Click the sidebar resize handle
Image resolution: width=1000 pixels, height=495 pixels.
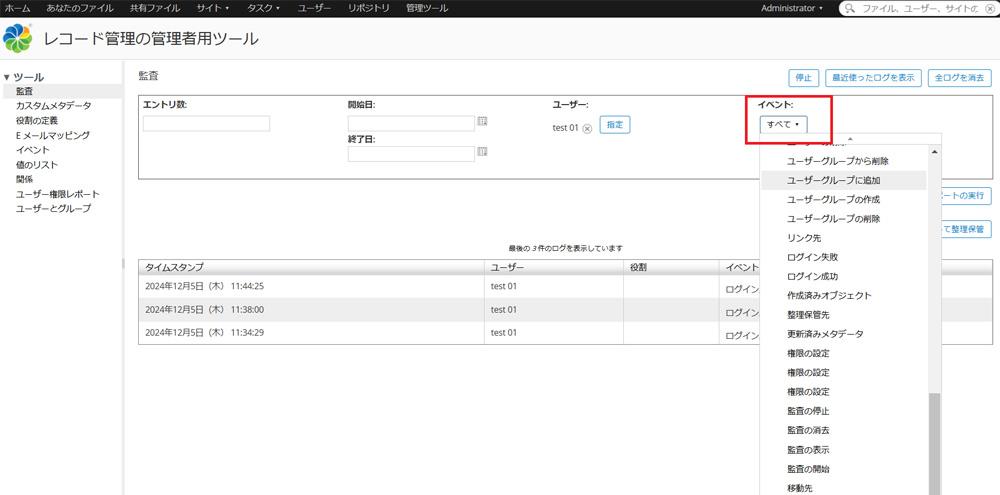[x=123, y=263]
